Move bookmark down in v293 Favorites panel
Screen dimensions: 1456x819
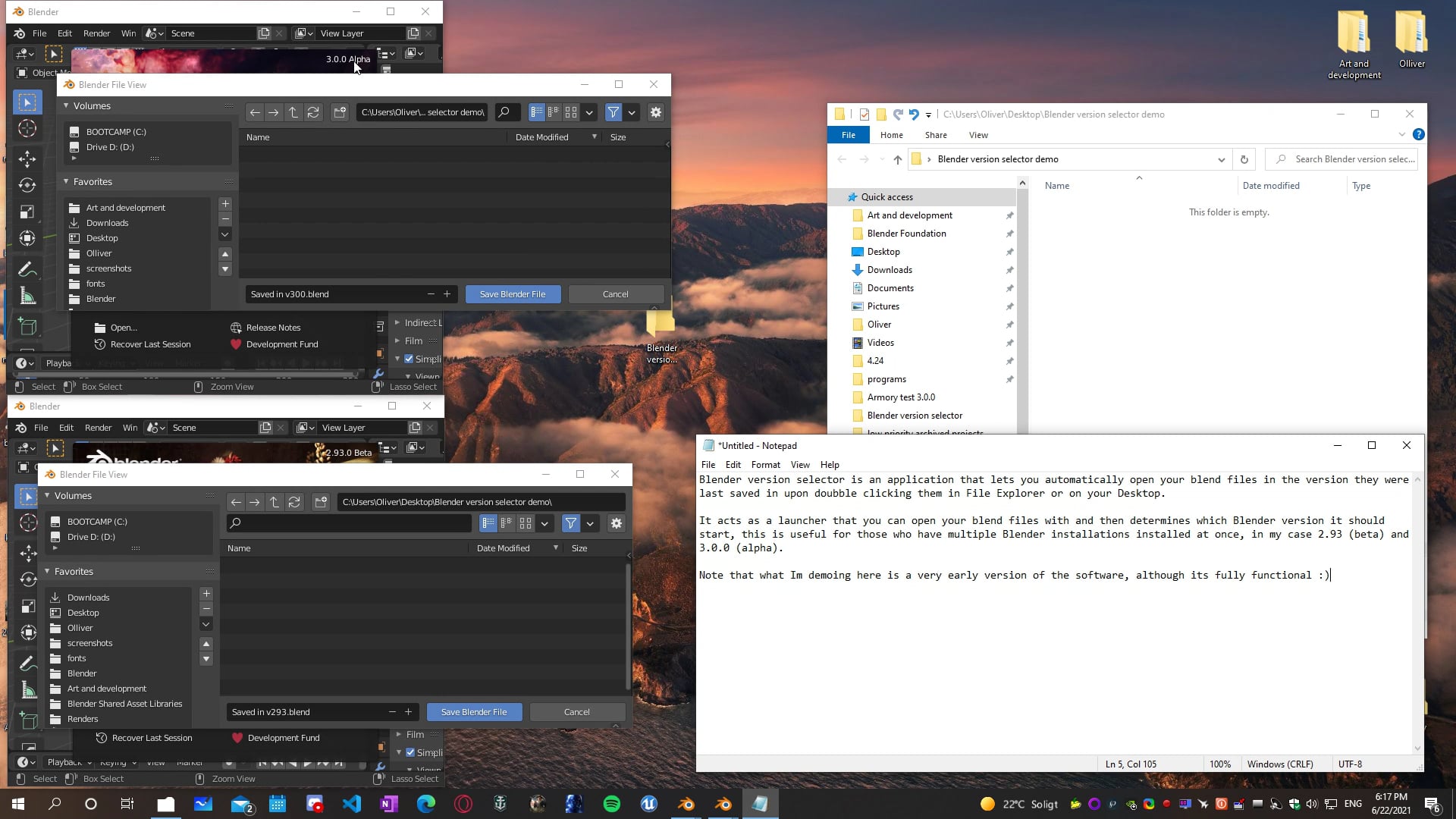tap(206, 659)
